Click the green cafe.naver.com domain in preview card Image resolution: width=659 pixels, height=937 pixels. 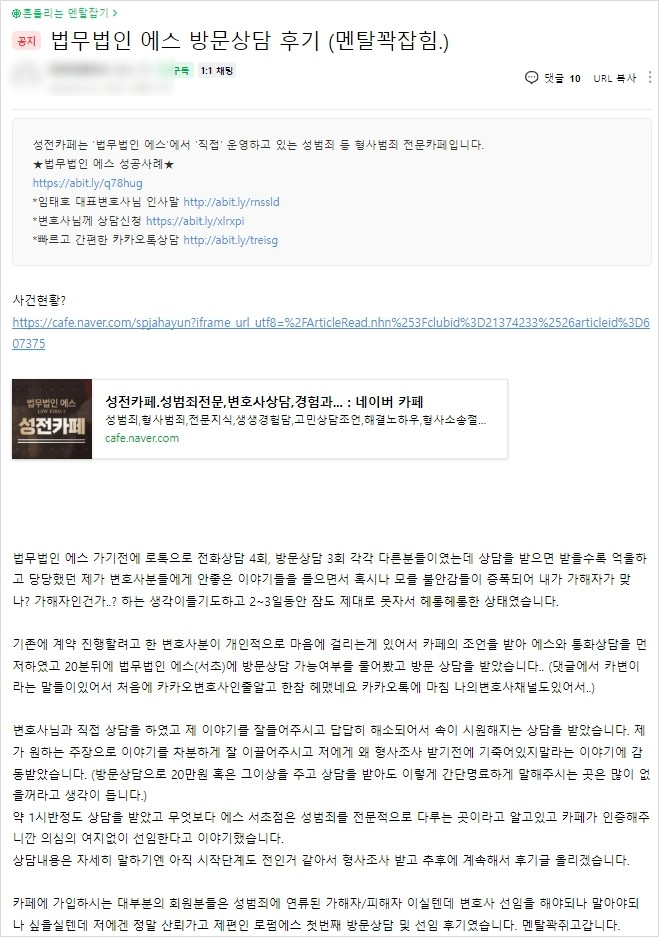[x=142, y=438]
